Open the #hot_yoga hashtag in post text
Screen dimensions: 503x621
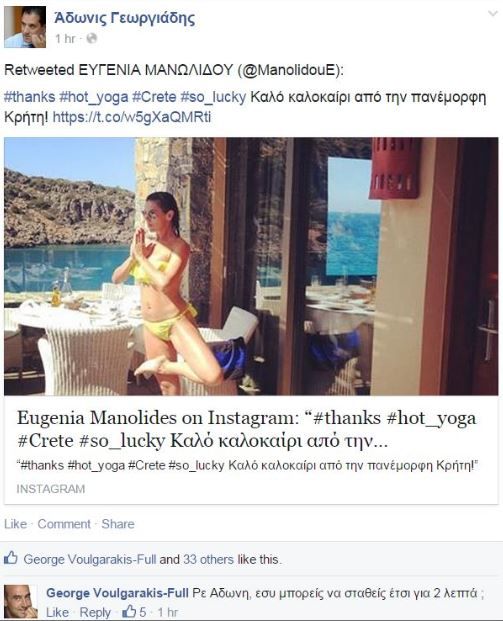93,97
